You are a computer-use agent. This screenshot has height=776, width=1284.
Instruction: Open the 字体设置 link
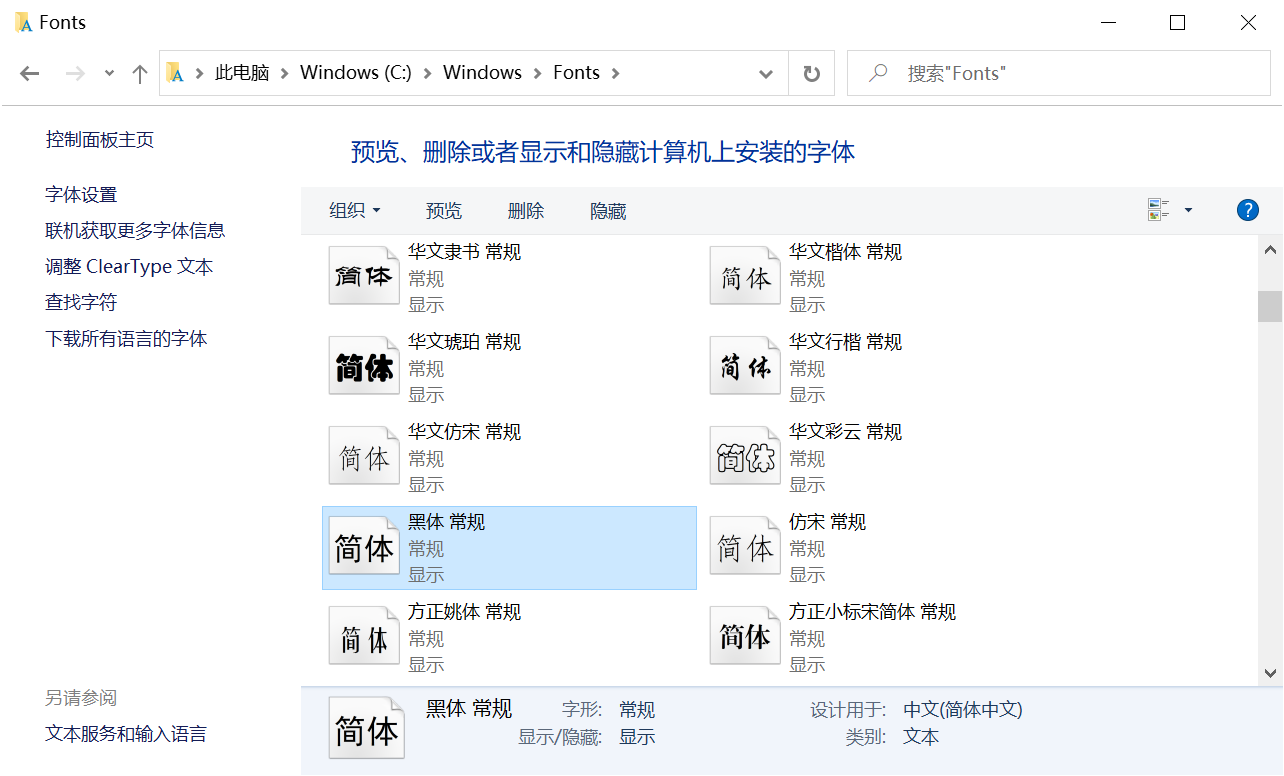click(81, 195)
